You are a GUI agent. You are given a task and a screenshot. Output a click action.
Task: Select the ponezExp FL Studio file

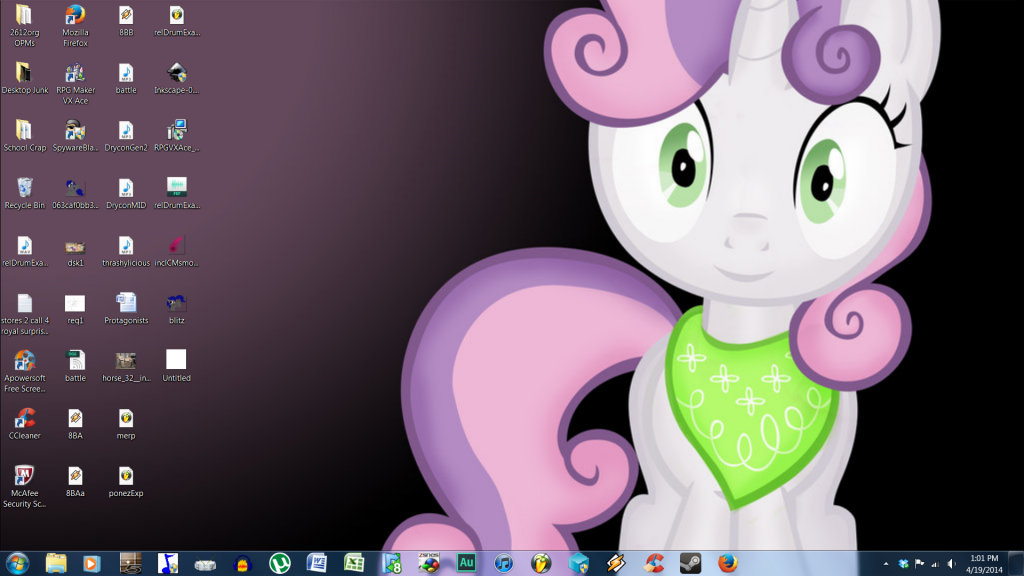click(x=126, y=481)
